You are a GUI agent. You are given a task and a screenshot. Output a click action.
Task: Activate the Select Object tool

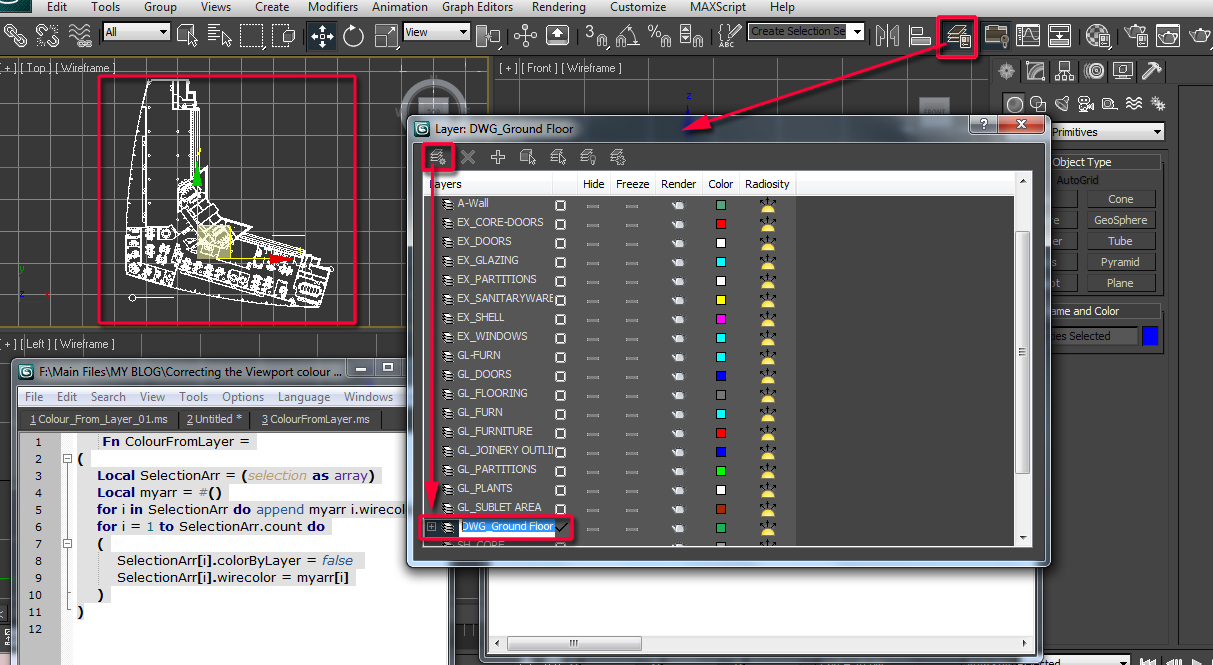point(187,36)
